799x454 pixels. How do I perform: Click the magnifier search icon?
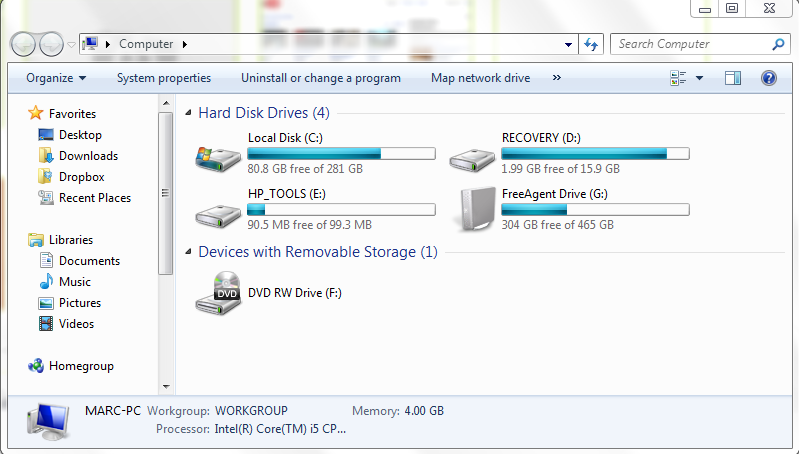pos(778,44)
